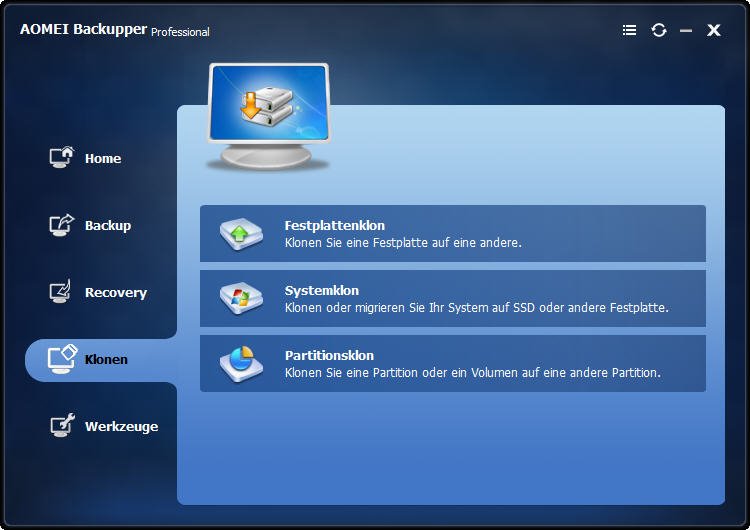Click the refresh/update circular arrows icon
750x530 pixels.
pos(659,30)
